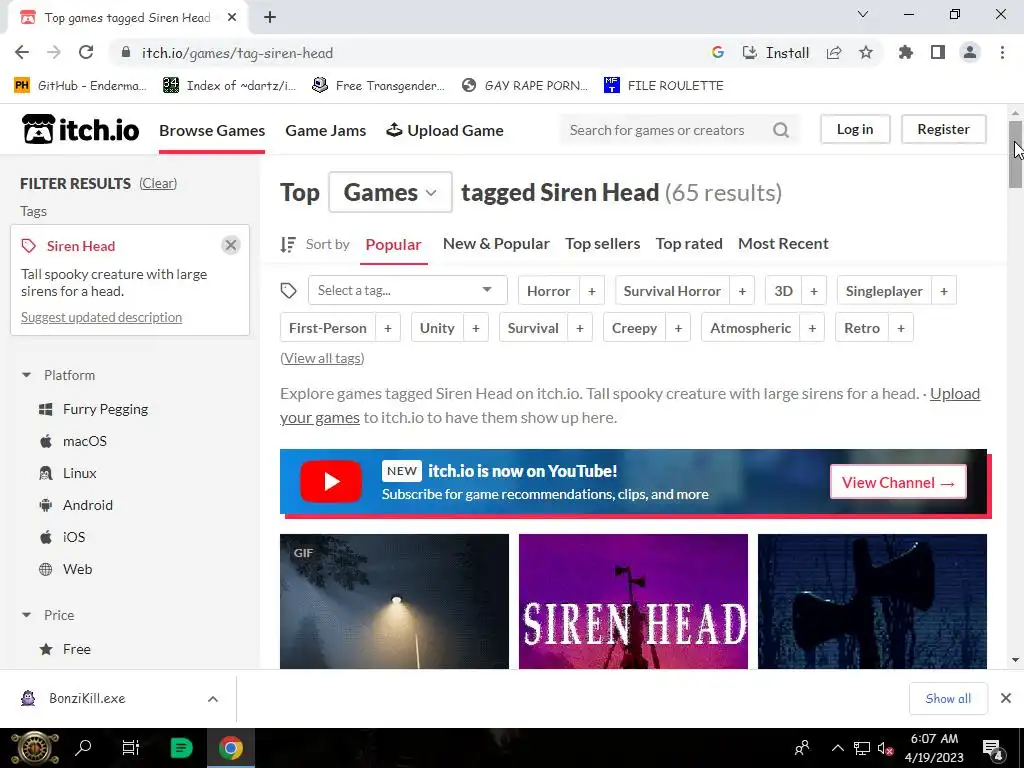Viewport: 1024px width, 768px height.
Task: Add First-Person tag with plus button
Action: [x=388, y=328]
